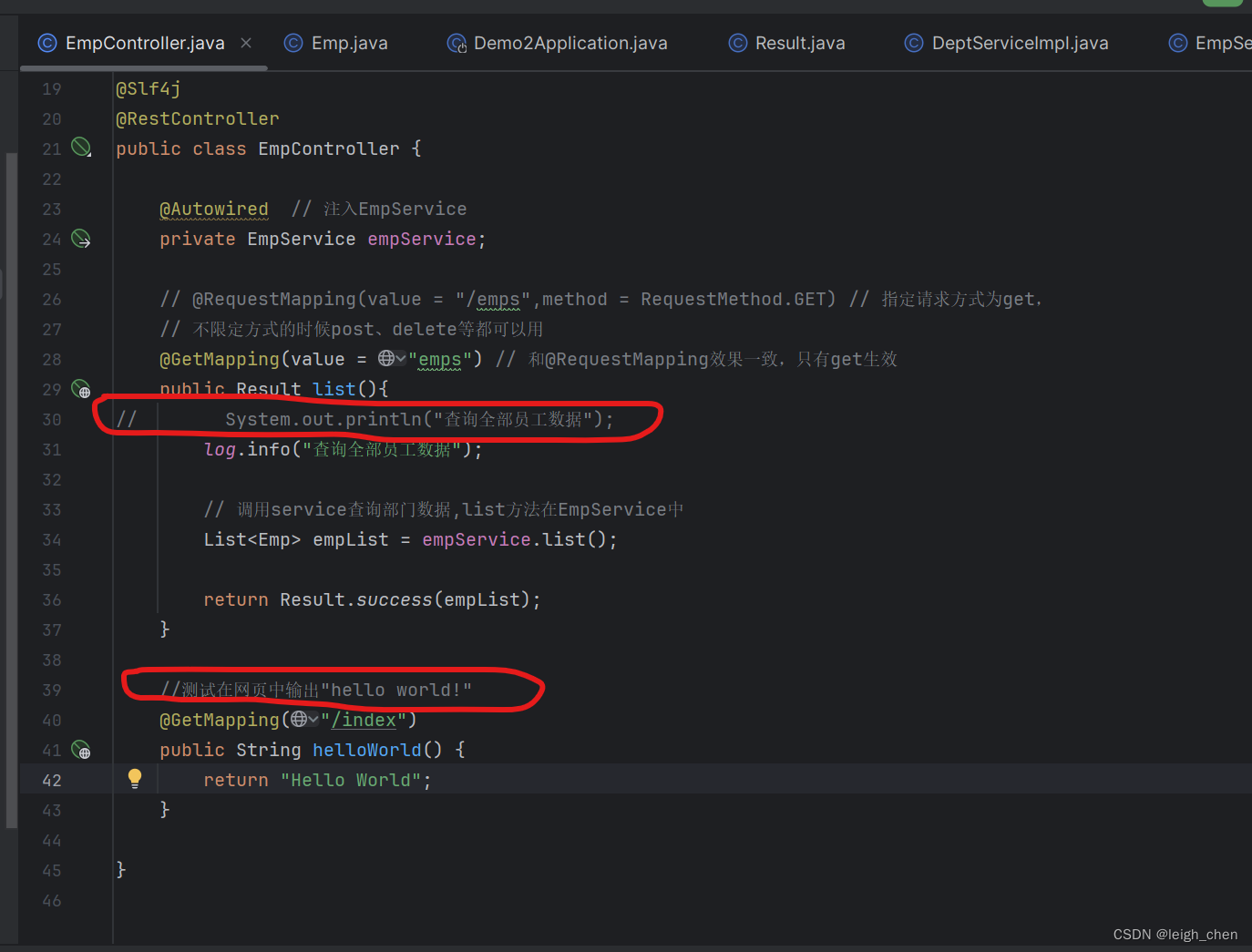Switch to the EmpController.java tab
The height and width of the screenshot is (952, 1252).
pyautogui.click(x=144, y=43)
